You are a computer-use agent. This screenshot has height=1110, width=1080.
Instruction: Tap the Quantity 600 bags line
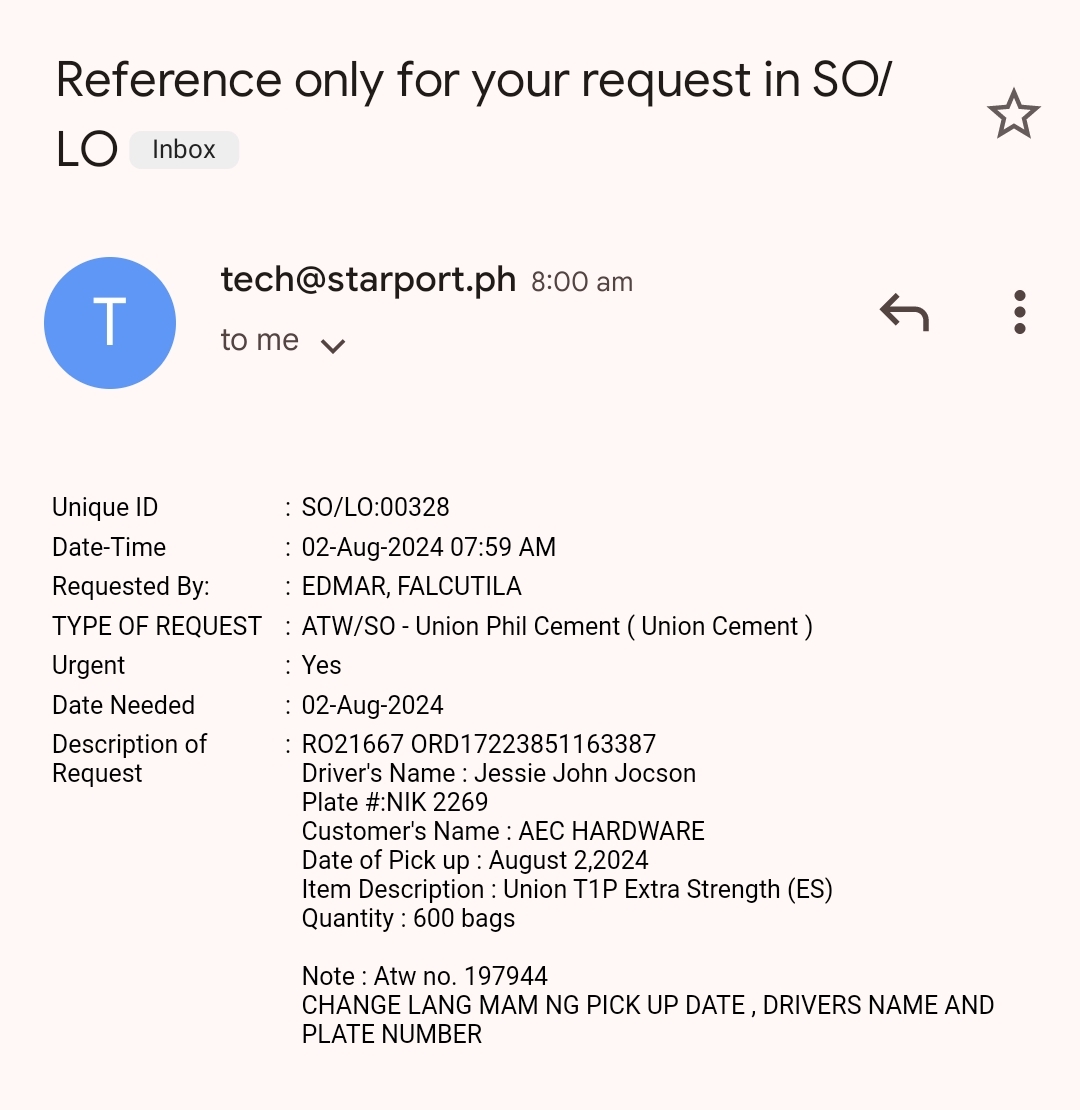click(x=408, y=919)
